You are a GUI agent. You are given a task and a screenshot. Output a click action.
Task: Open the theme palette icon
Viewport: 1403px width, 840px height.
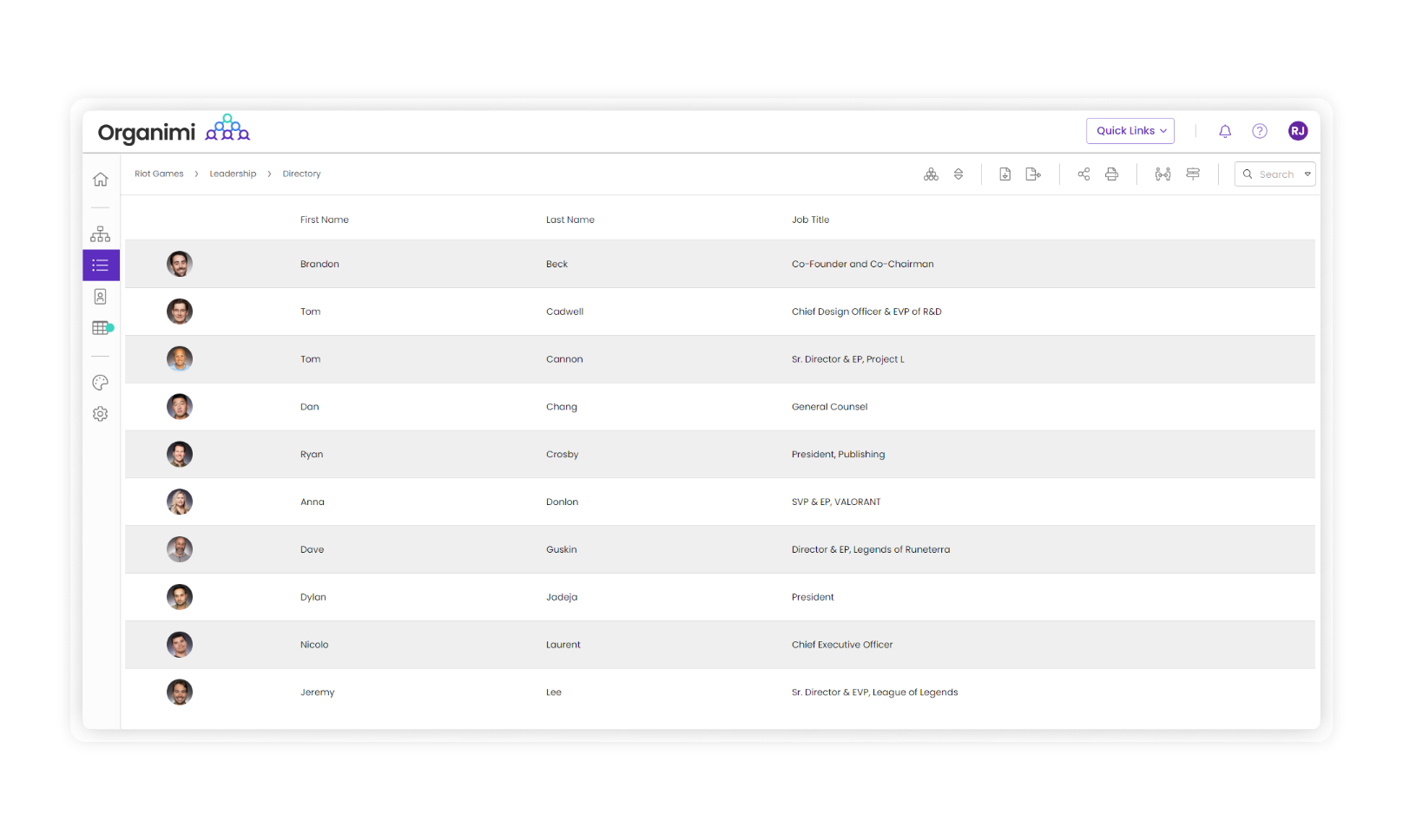coord(101,383)
